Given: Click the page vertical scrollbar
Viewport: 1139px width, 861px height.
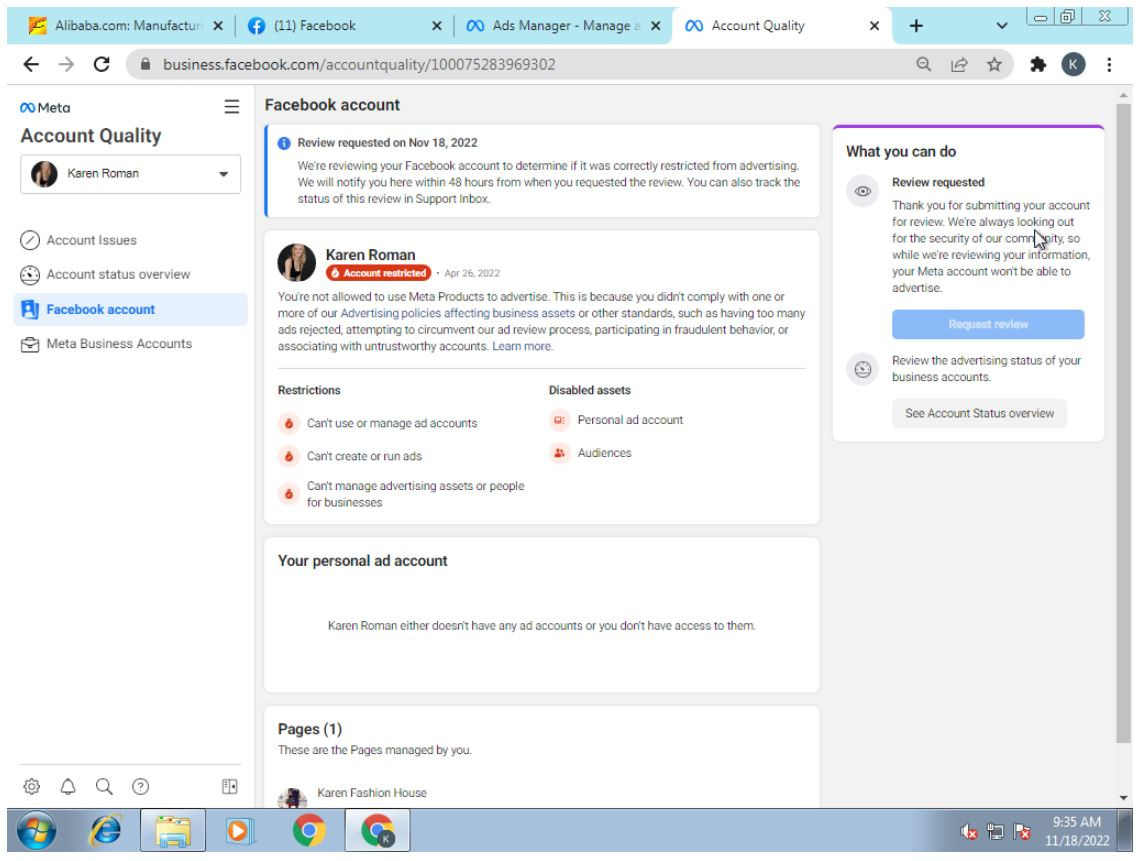Looking at the screenshot, I should [x=1123, y=421].
